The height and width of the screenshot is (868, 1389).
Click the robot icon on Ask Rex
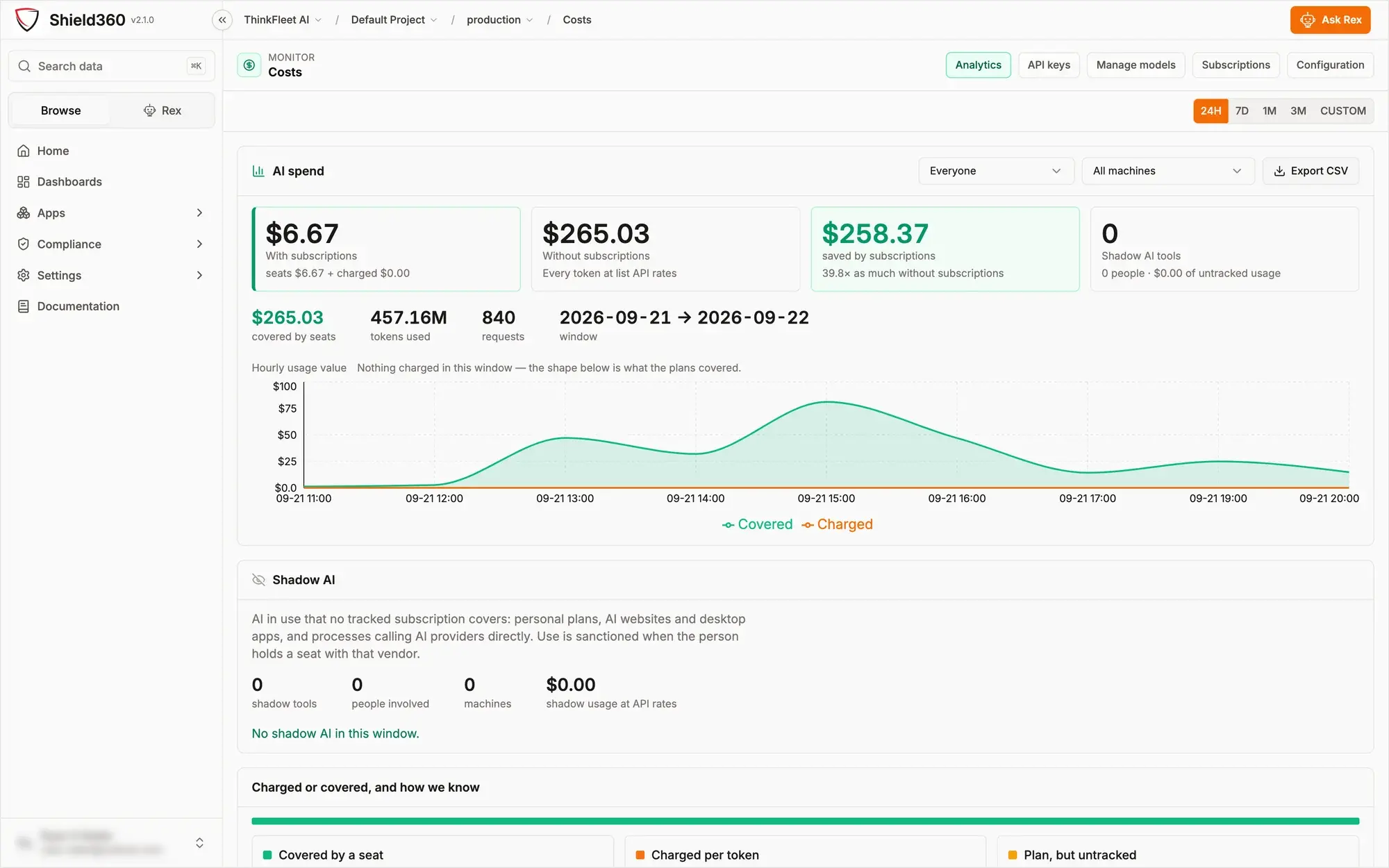1308,20
